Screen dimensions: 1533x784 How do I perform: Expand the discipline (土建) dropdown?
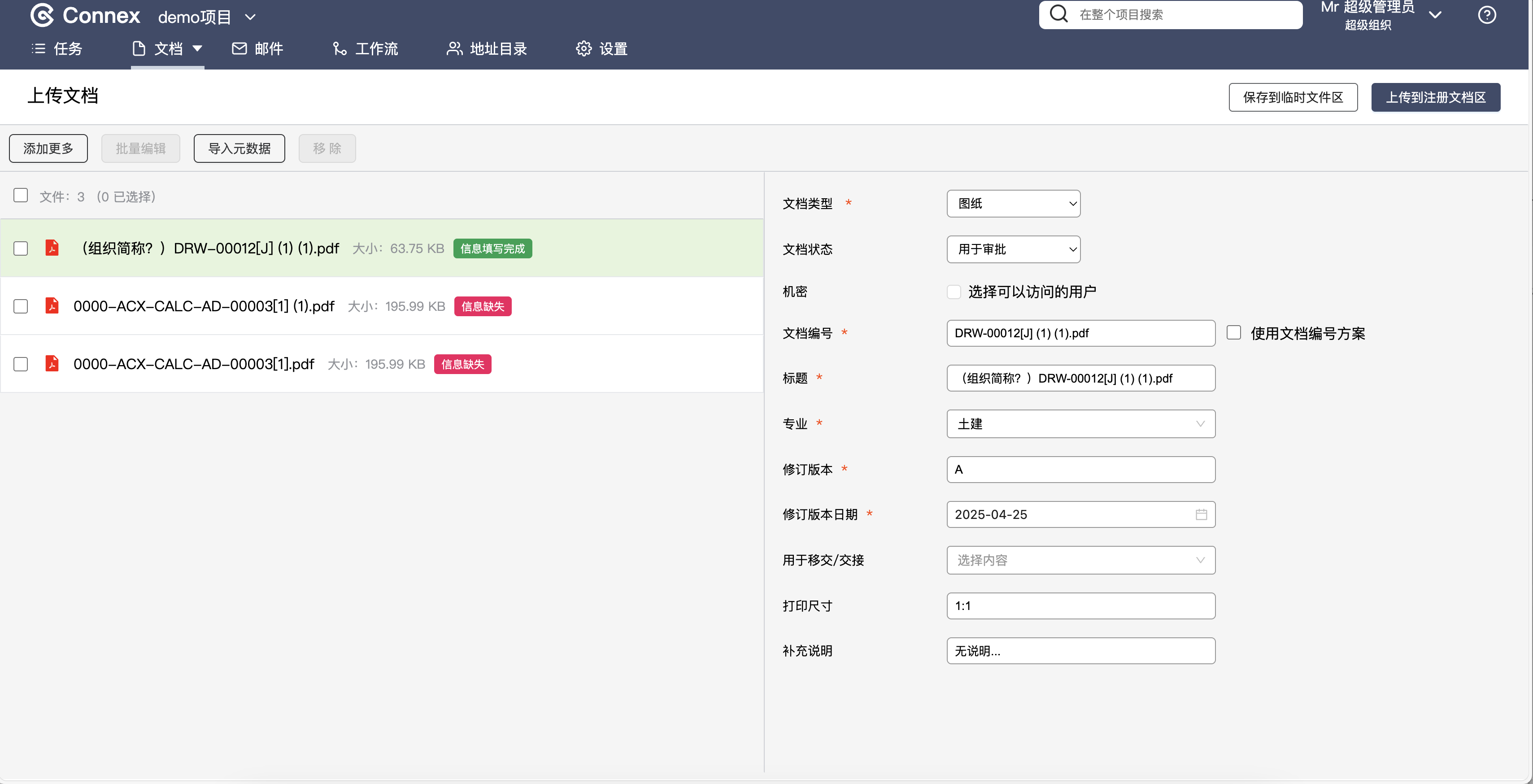1080,424
